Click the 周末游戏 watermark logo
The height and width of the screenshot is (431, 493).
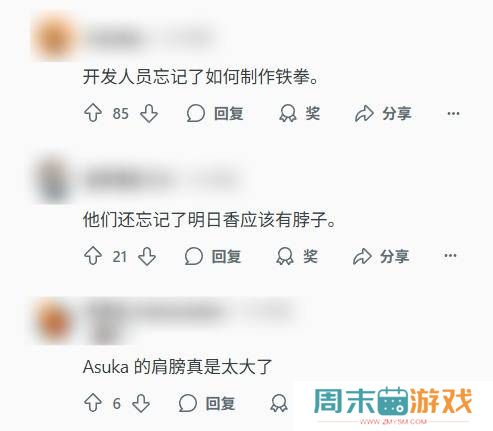pos(393,404)
